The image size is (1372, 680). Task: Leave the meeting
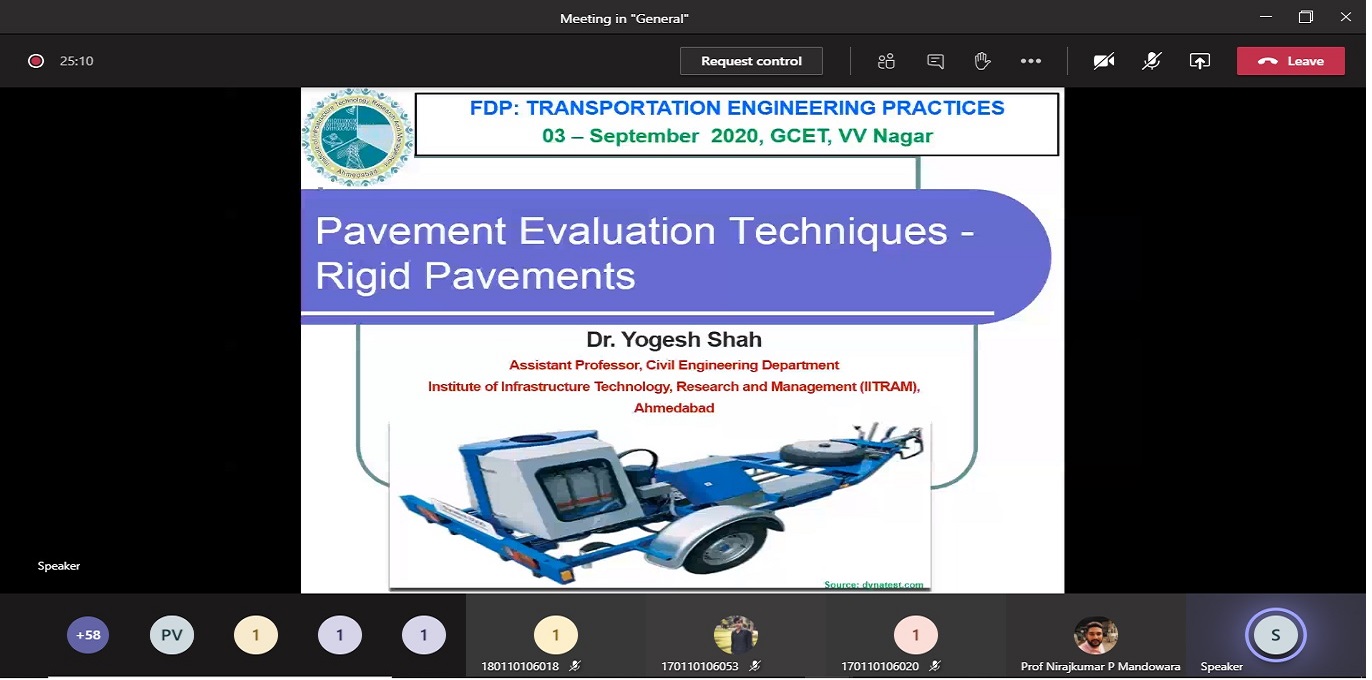1290,61
